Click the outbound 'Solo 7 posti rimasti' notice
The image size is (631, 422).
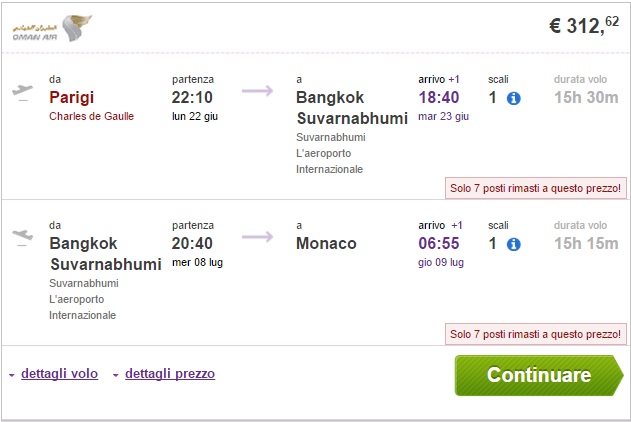click(x=536, y=187)
